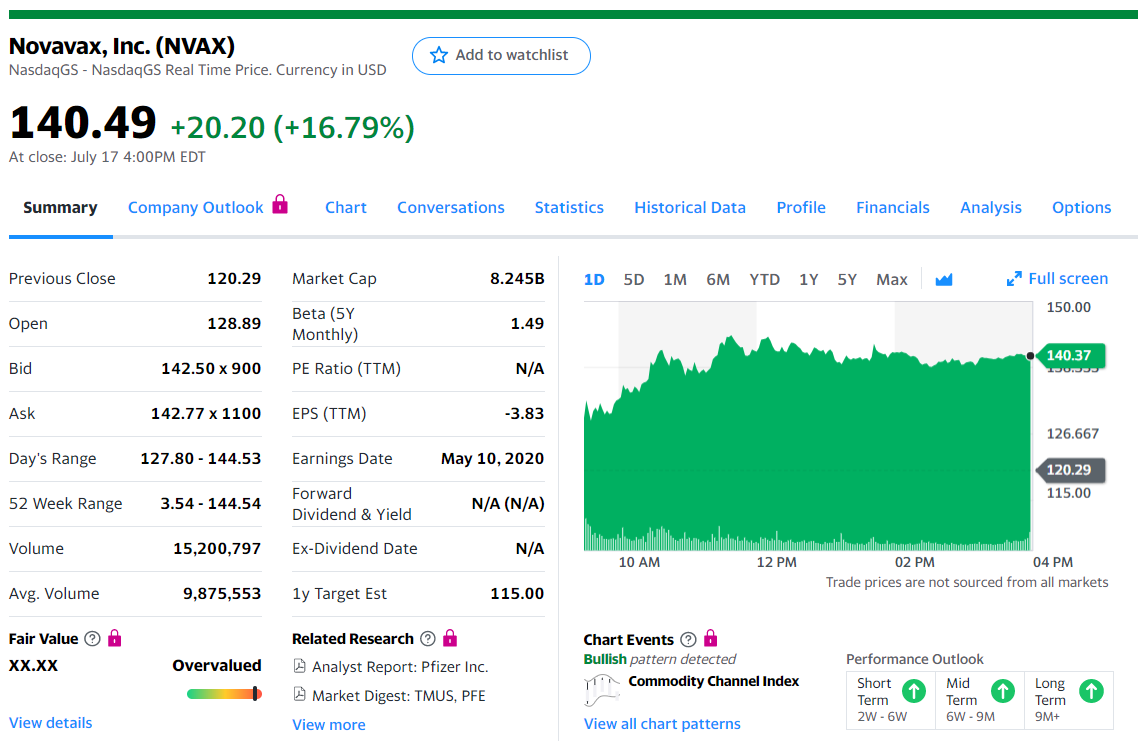Click View more under Related Research
This screenshot has width=1138, height=741.
pos(329,724)
